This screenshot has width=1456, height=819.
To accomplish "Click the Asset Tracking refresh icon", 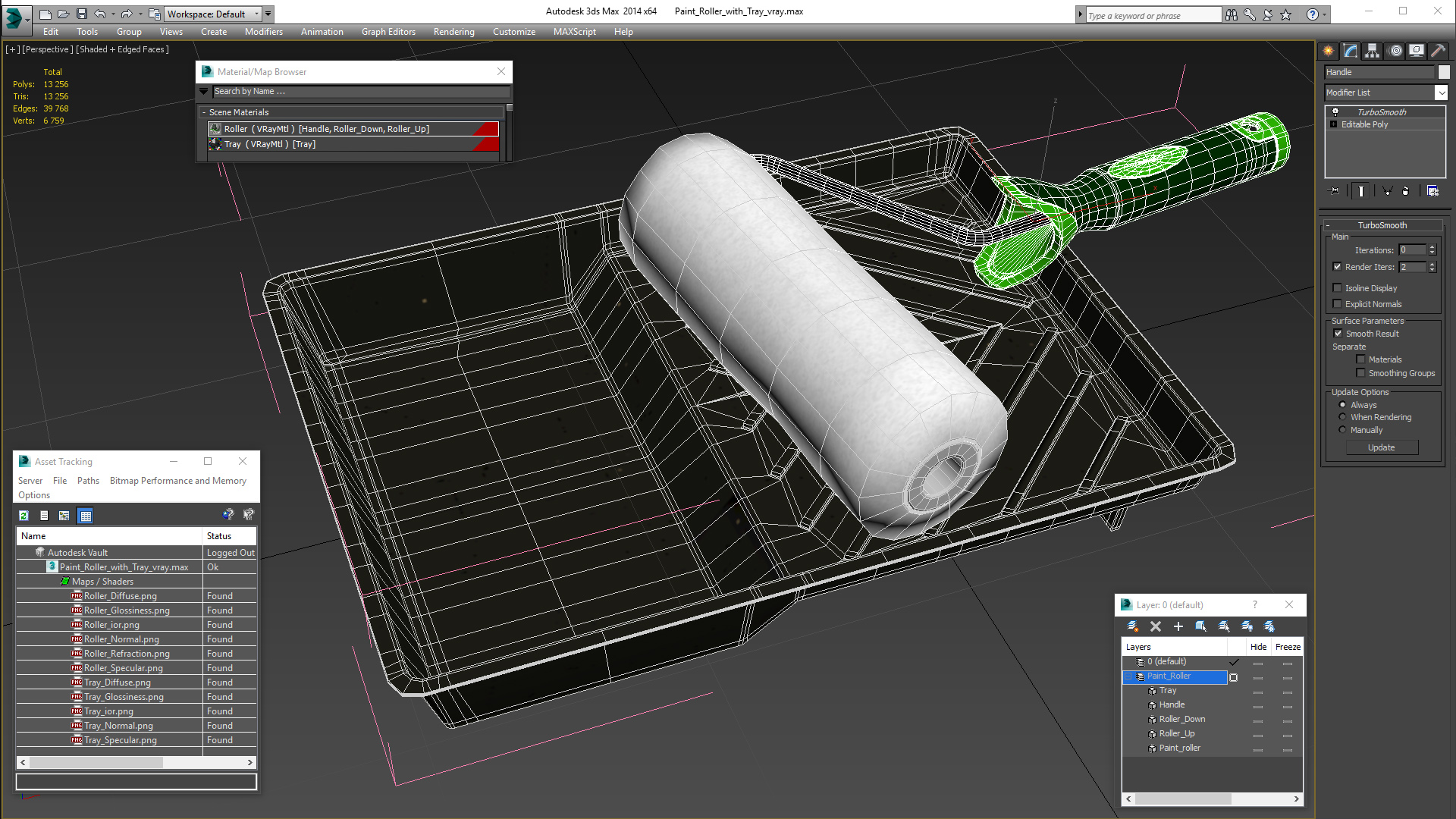I will pyautogui.click(x=24, y=516).
